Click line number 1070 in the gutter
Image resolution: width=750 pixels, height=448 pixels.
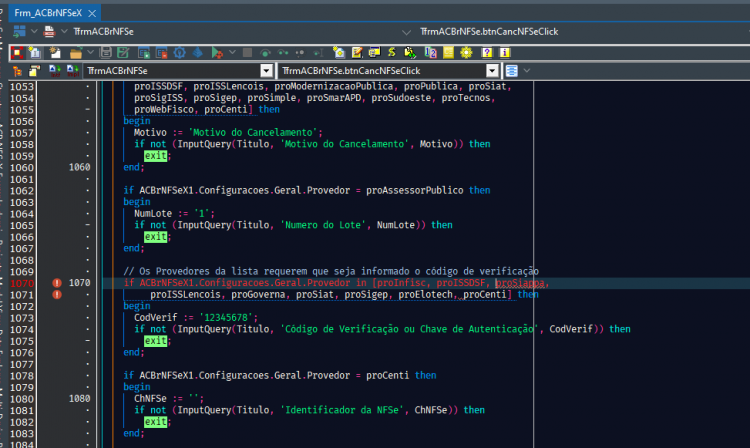click(22, 283)
